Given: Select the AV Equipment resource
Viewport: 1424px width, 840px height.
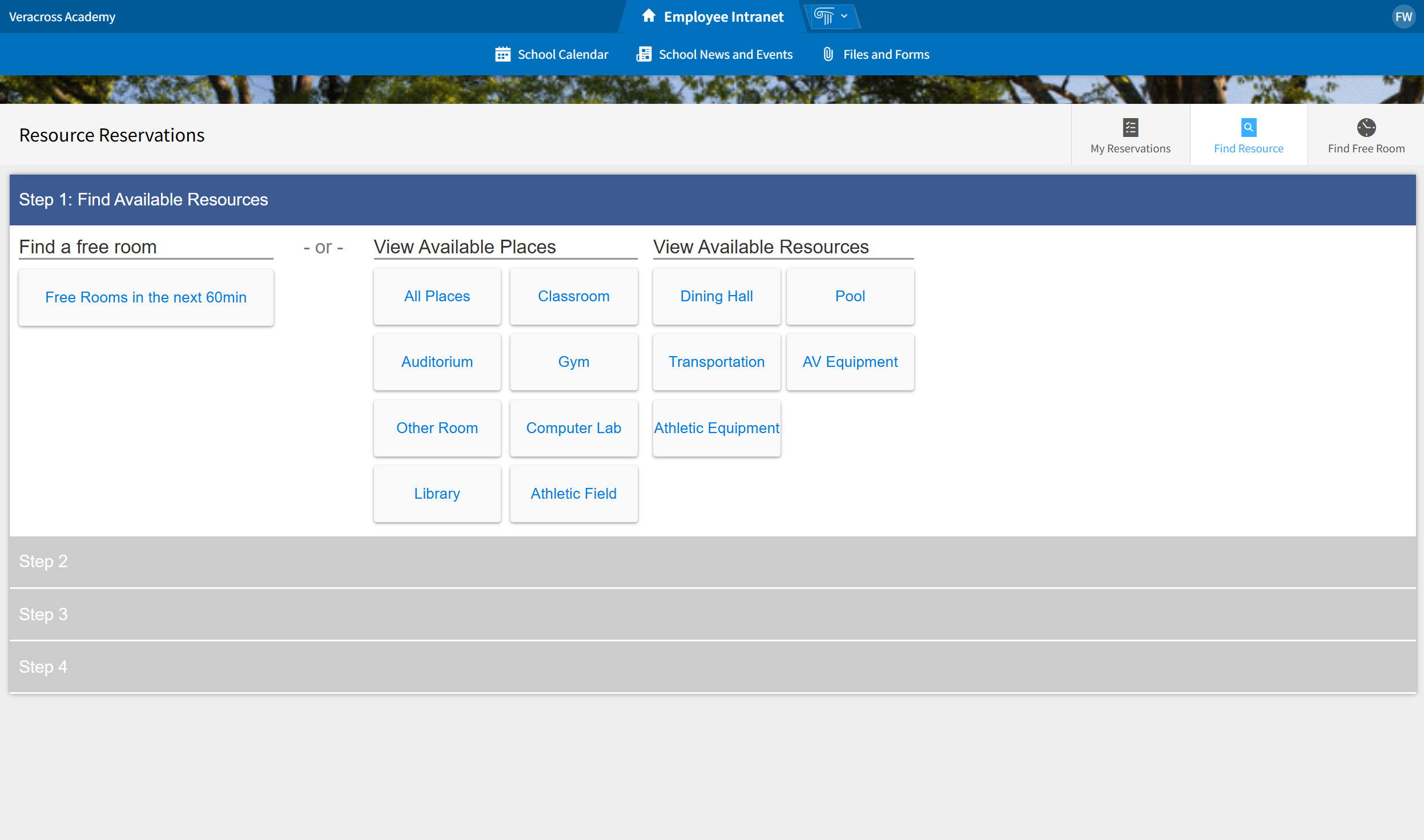Looking at the screenshot, I should [x=850, y=362].
